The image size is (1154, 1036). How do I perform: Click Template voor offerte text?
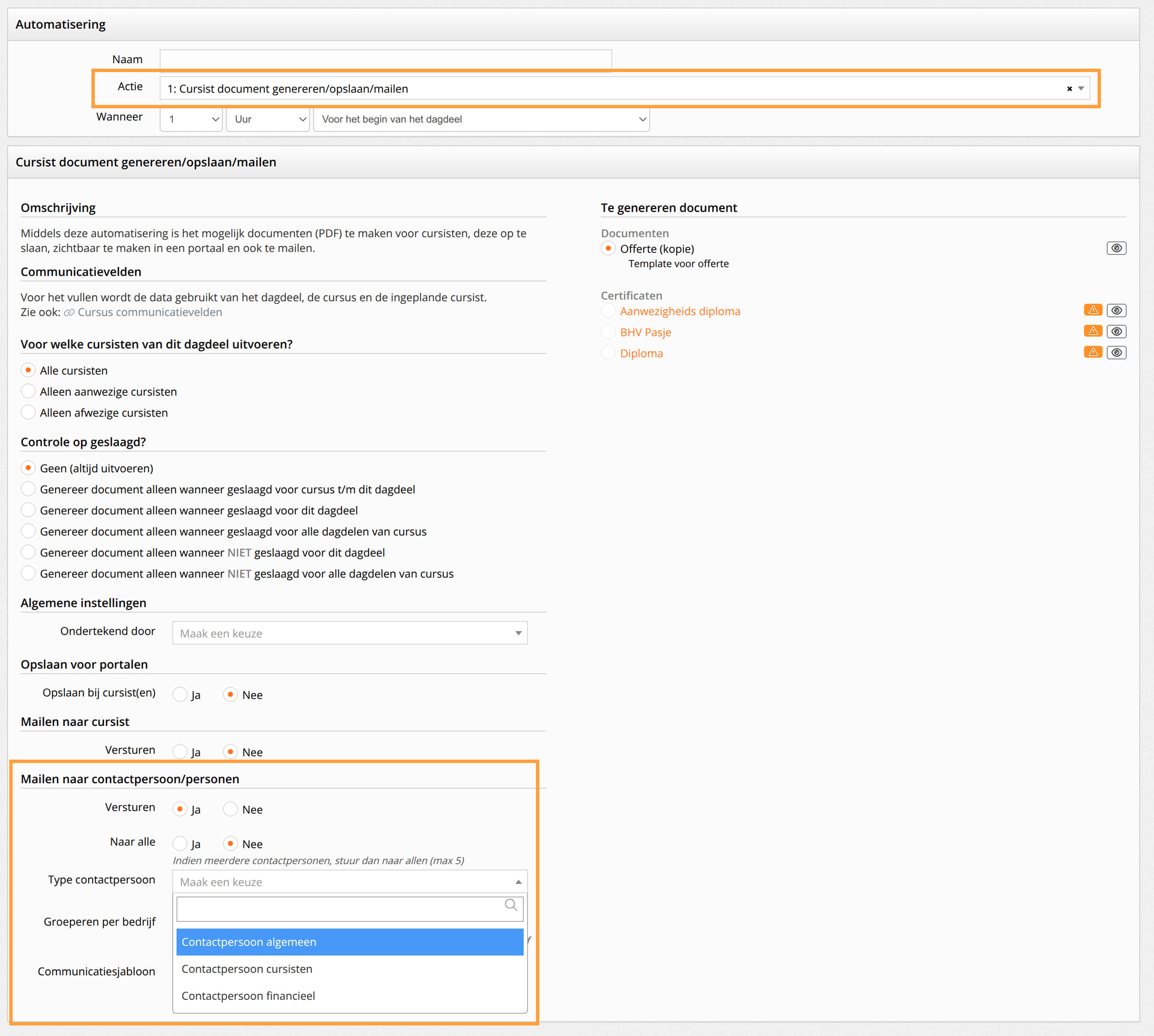(679, 263)
